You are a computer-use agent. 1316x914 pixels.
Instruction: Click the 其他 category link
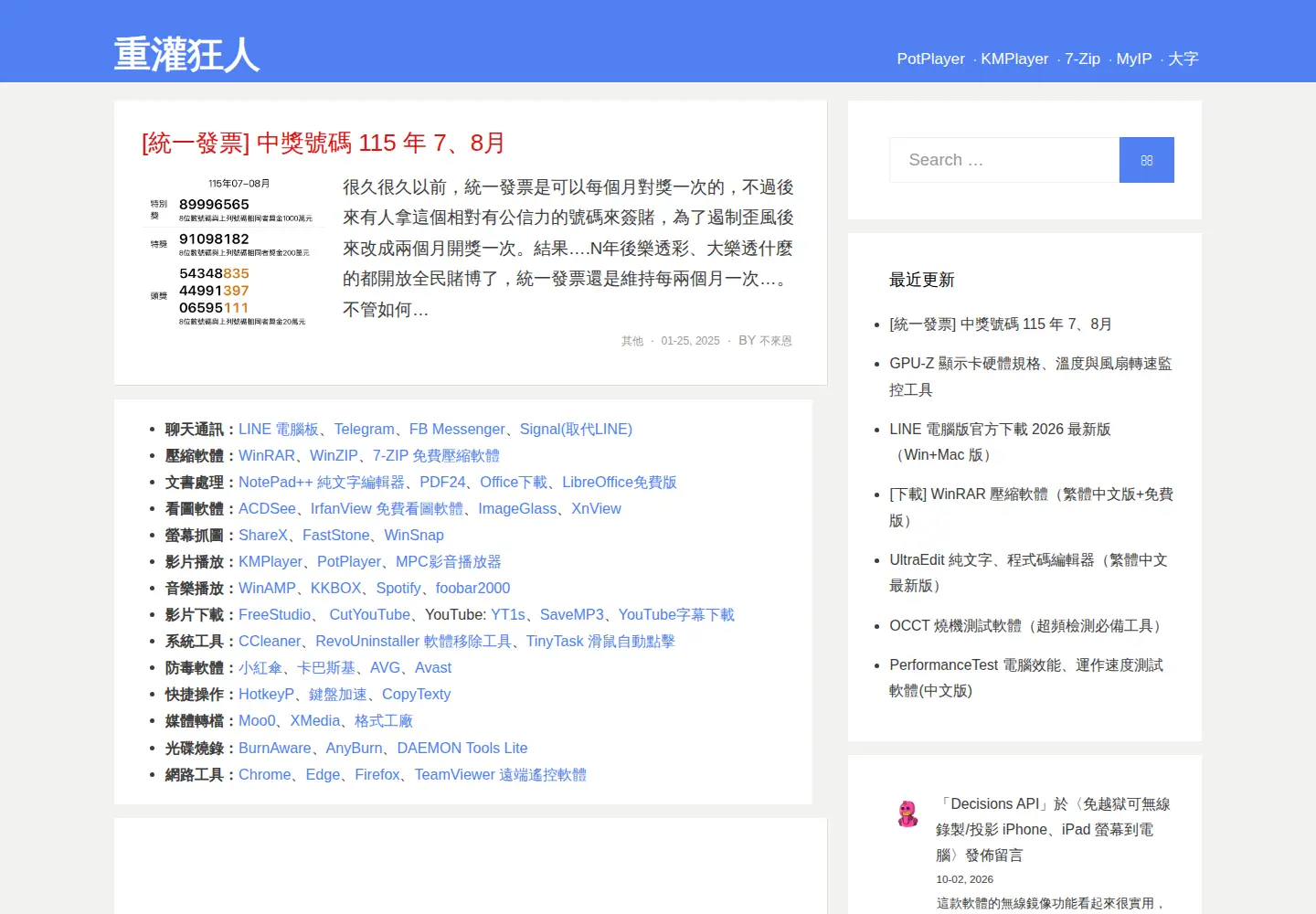tap(632, 341)
